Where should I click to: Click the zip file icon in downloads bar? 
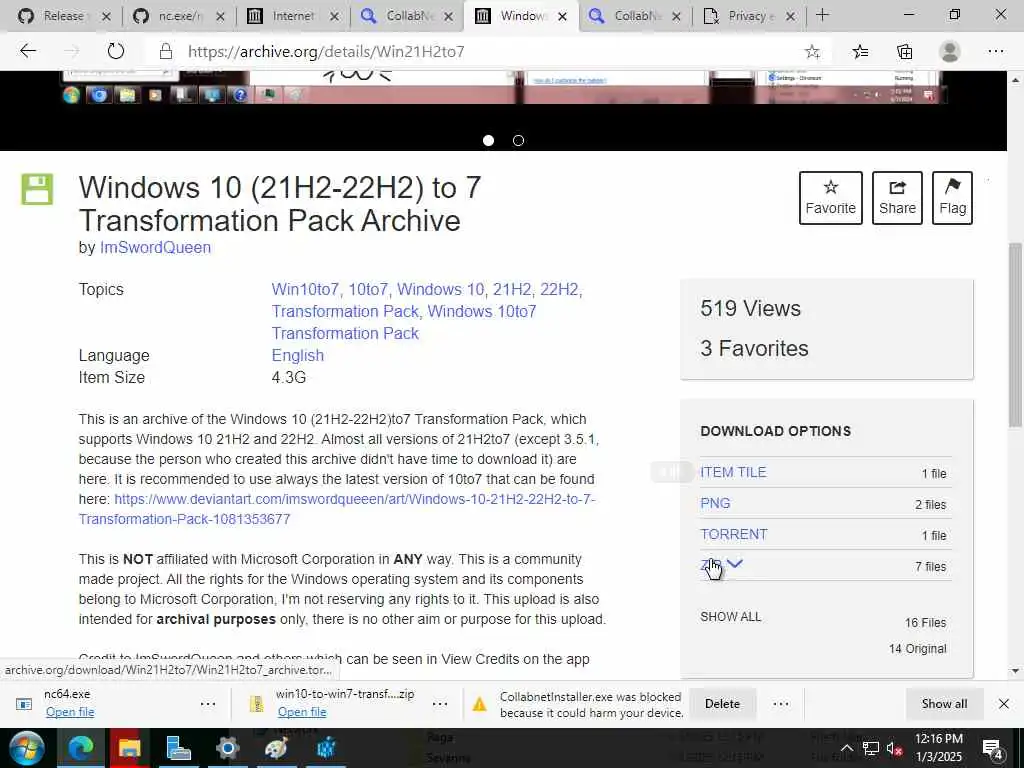(256, 704)
